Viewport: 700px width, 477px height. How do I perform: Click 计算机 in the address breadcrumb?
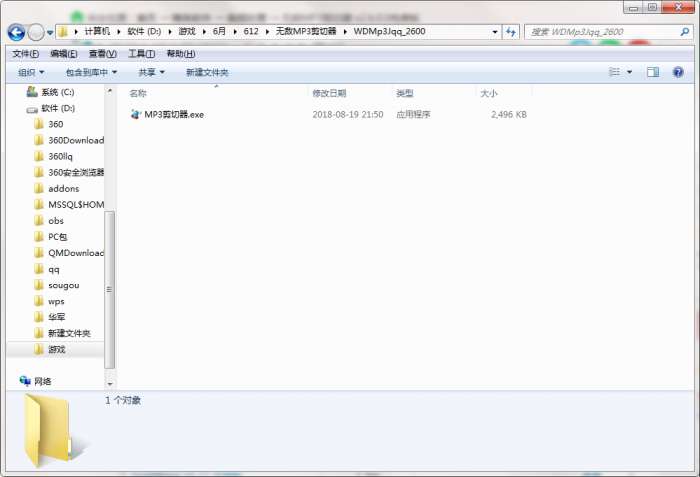pyautogui.click(x=97, y=31)
